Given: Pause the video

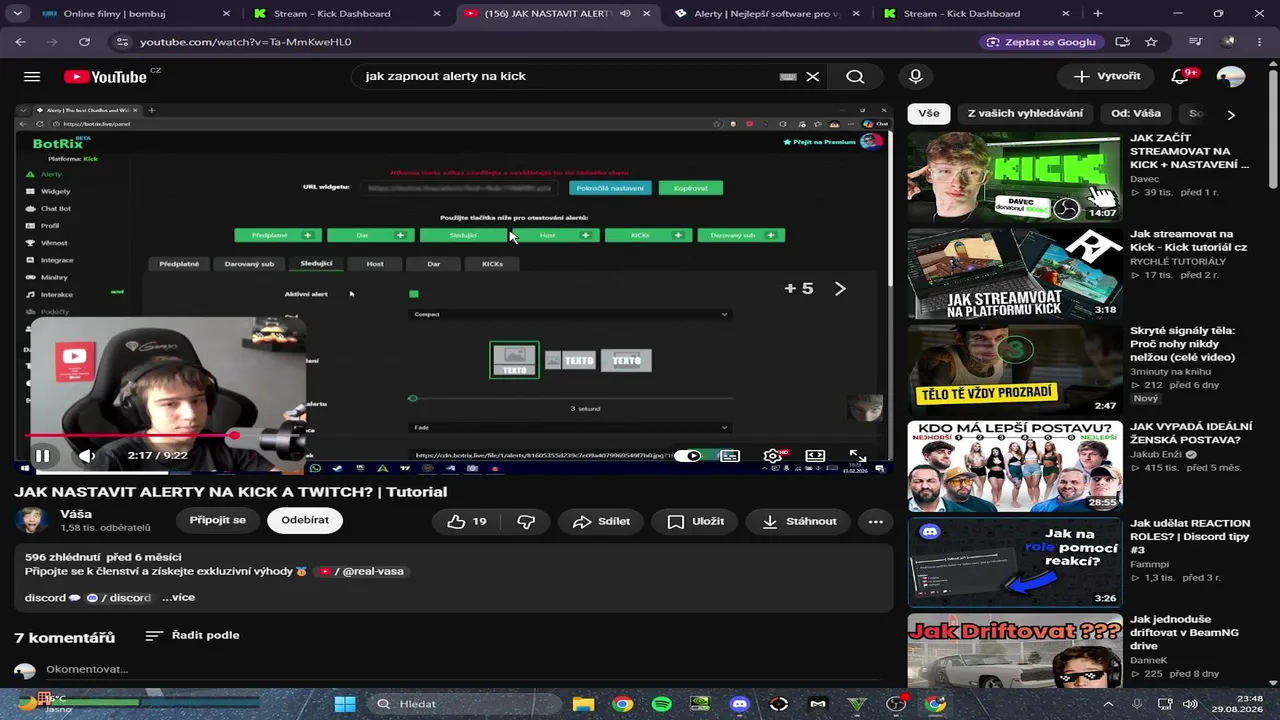Looking at the screenshot, I should [x=43, y=456].
